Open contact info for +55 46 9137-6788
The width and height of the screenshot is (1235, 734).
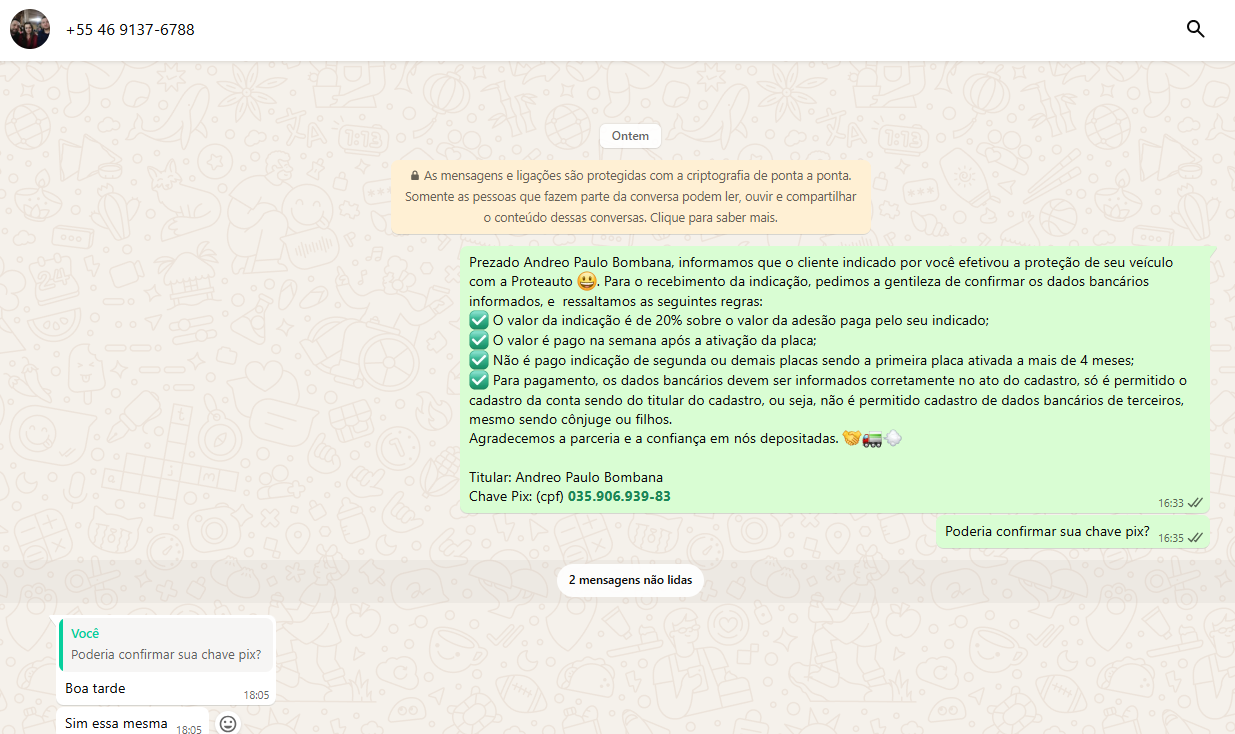pos(130,30)
